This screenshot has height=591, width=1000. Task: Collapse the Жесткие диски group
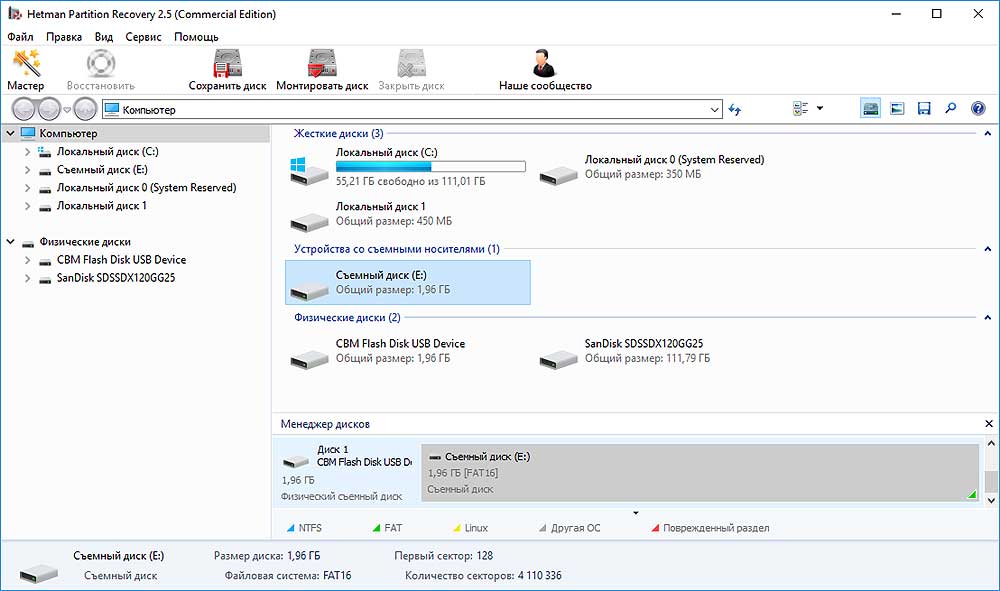pyautogui.click(x=987, y=133)
